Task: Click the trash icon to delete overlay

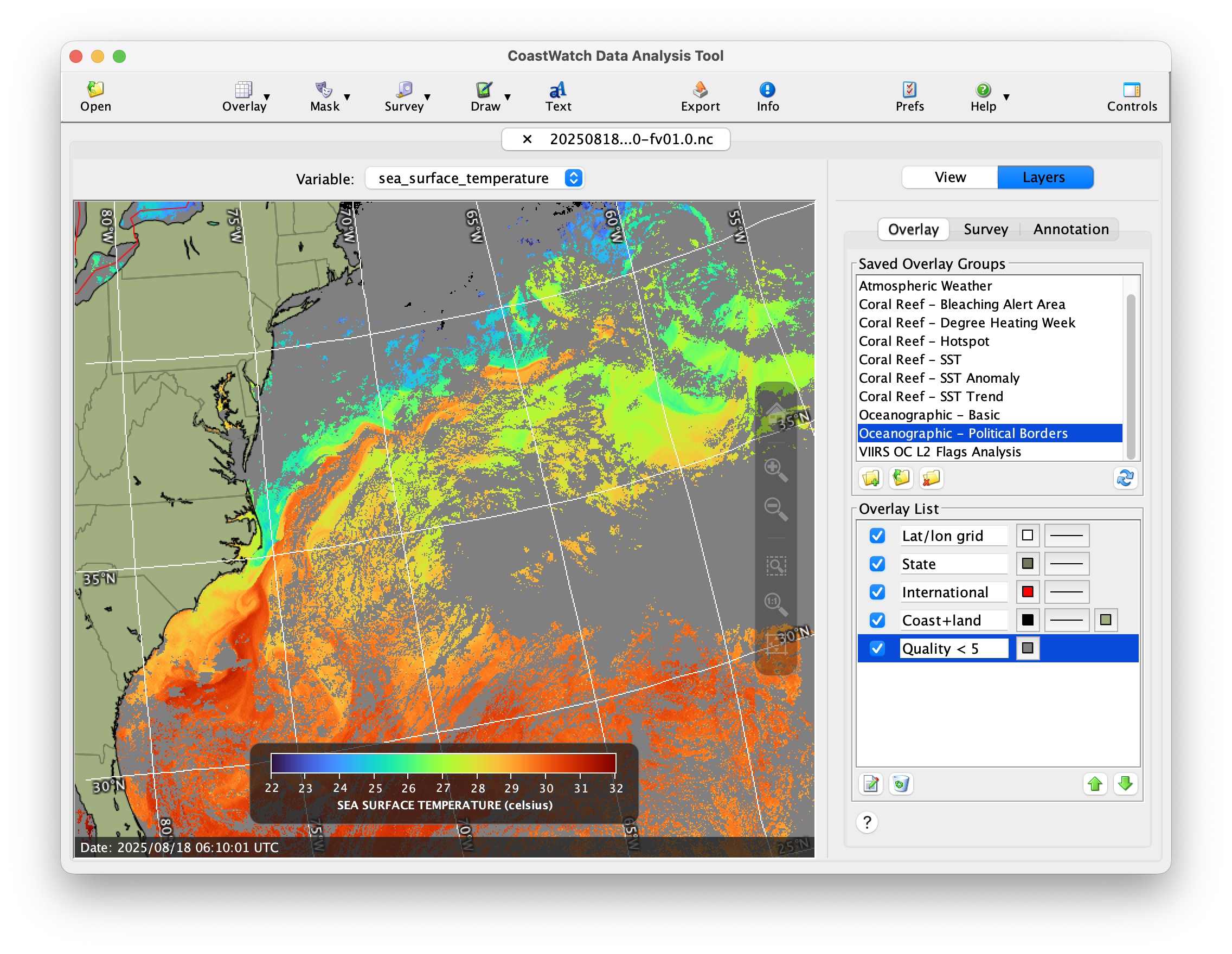Action: click(x=901, y=784)
